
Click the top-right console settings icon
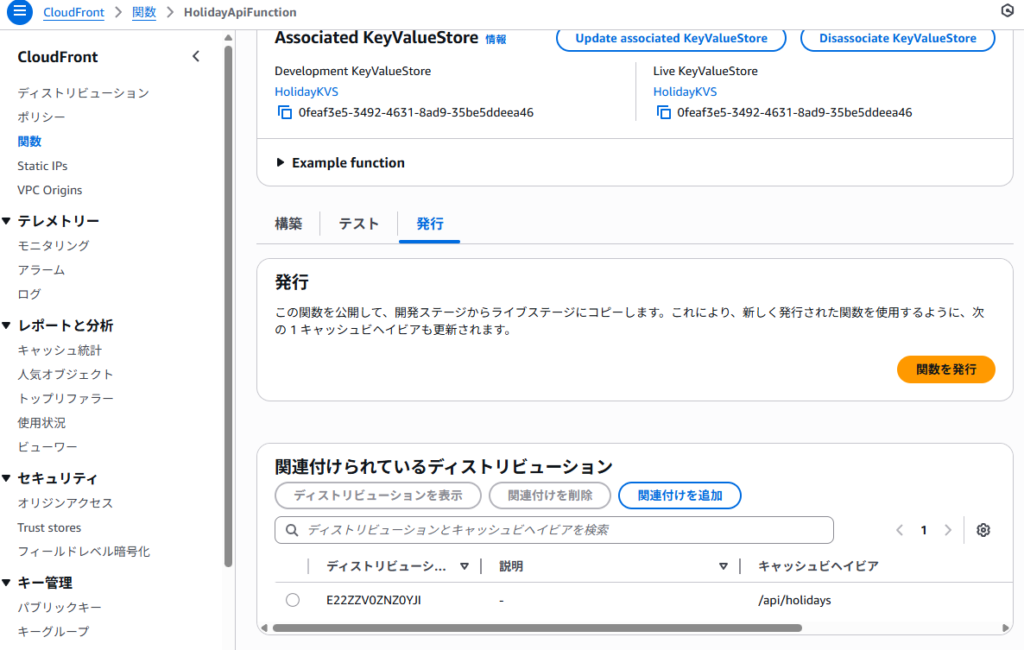(1006, 12)
